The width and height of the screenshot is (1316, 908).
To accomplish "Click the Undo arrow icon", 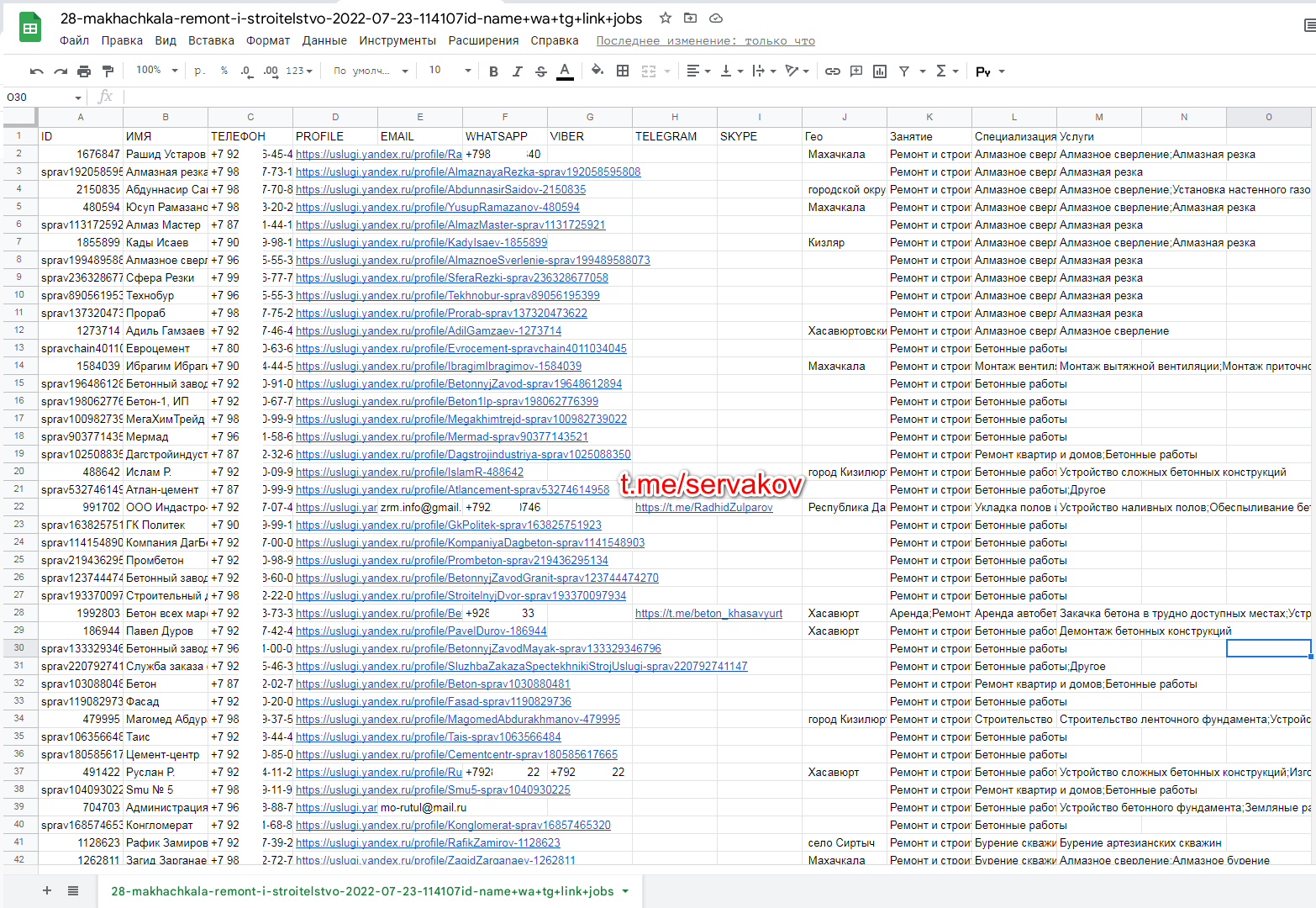I will (x=36, y=71).
